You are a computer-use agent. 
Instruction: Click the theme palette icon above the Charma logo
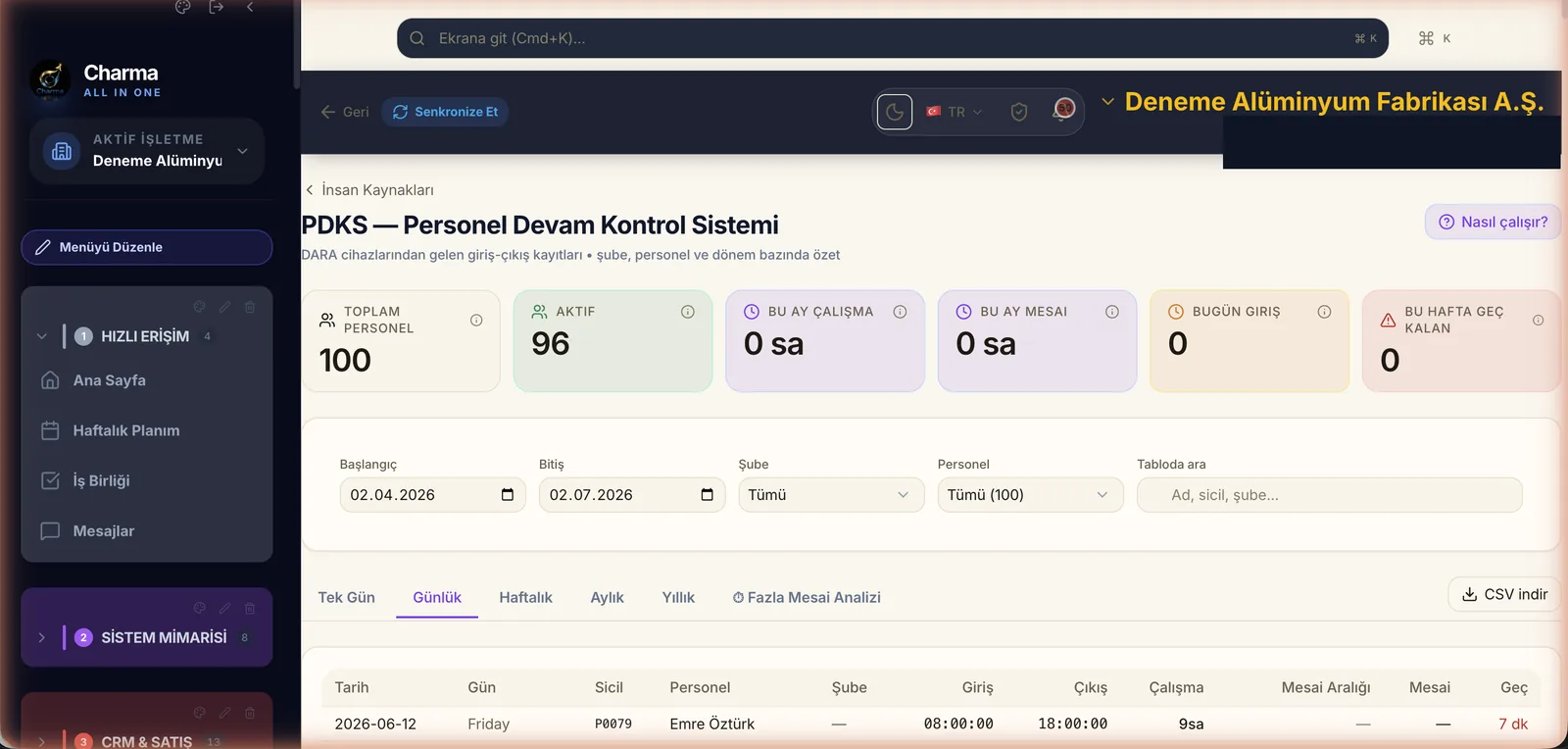182,7
